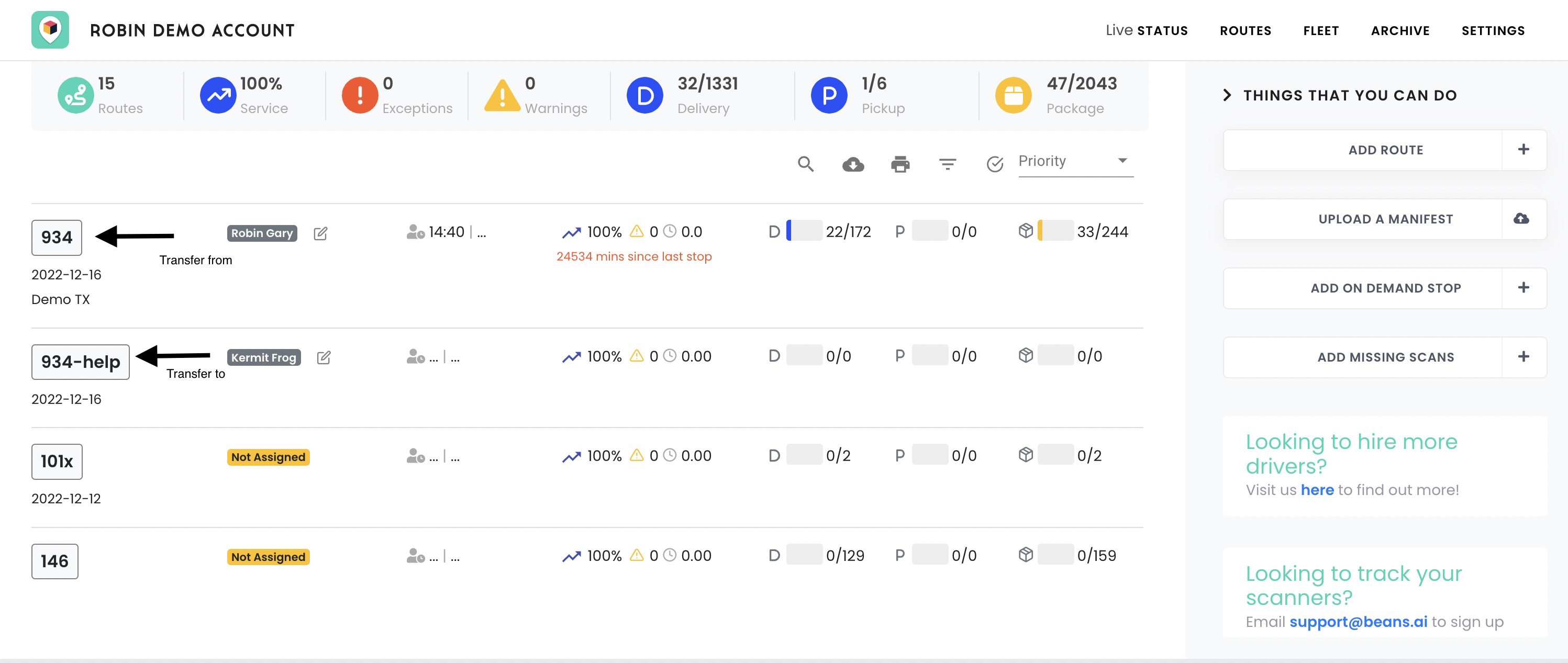Go to the Archive tab

[1399, 31]
